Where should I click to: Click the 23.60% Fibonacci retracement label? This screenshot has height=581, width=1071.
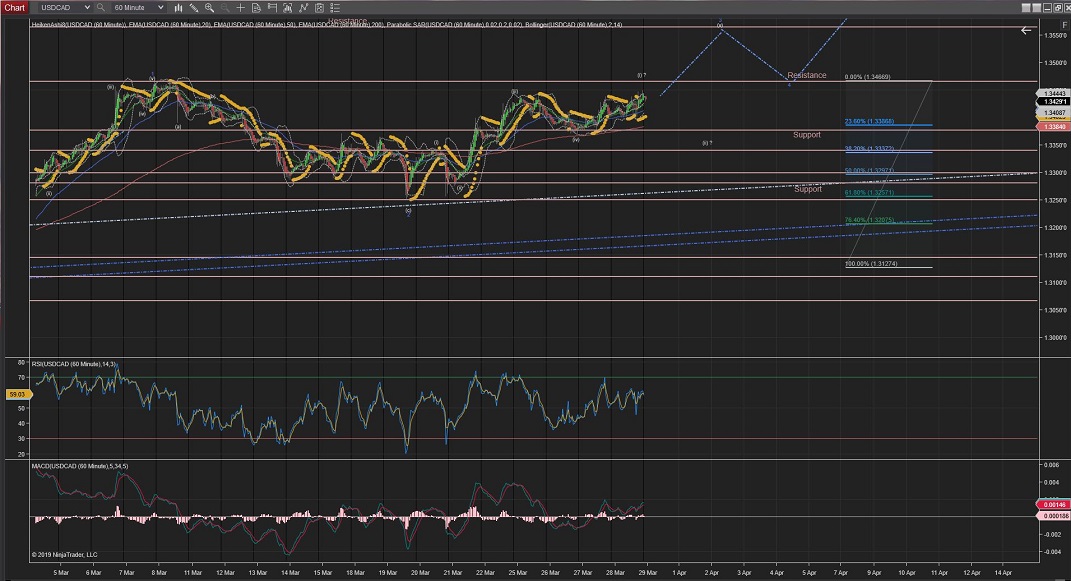pos(870,122)
